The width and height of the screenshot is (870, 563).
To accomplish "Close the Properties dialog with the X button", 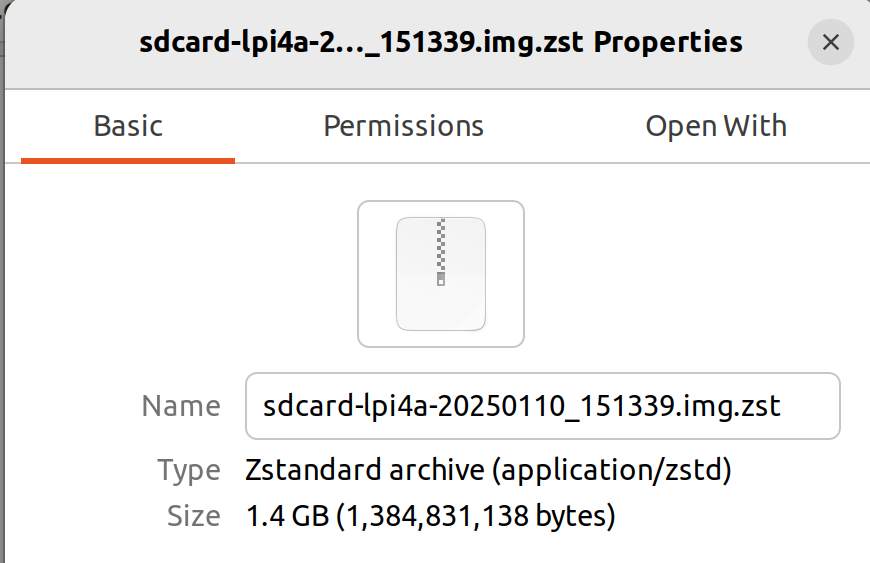I will (x=830, y=42).
